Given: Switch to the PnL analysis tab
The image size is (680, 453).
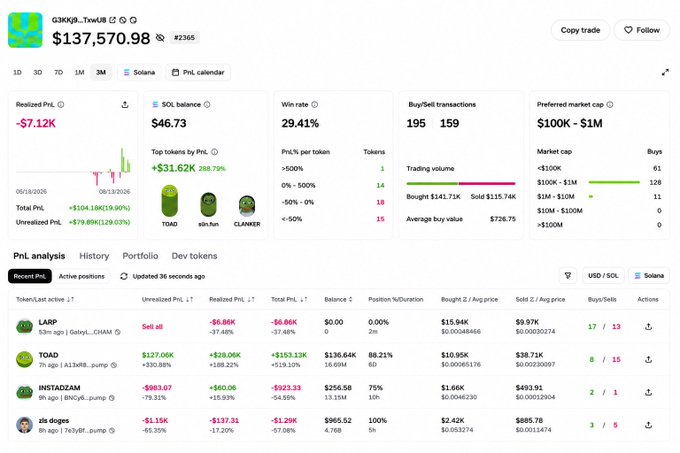Looking at the screenshot, I should point(39,256).
